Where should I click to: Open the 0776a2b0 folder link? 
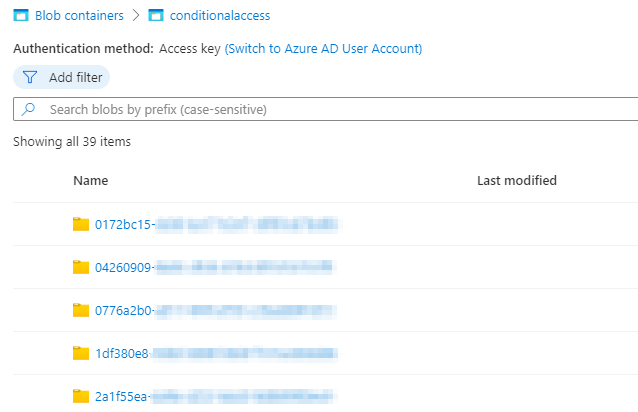point(124,310)
